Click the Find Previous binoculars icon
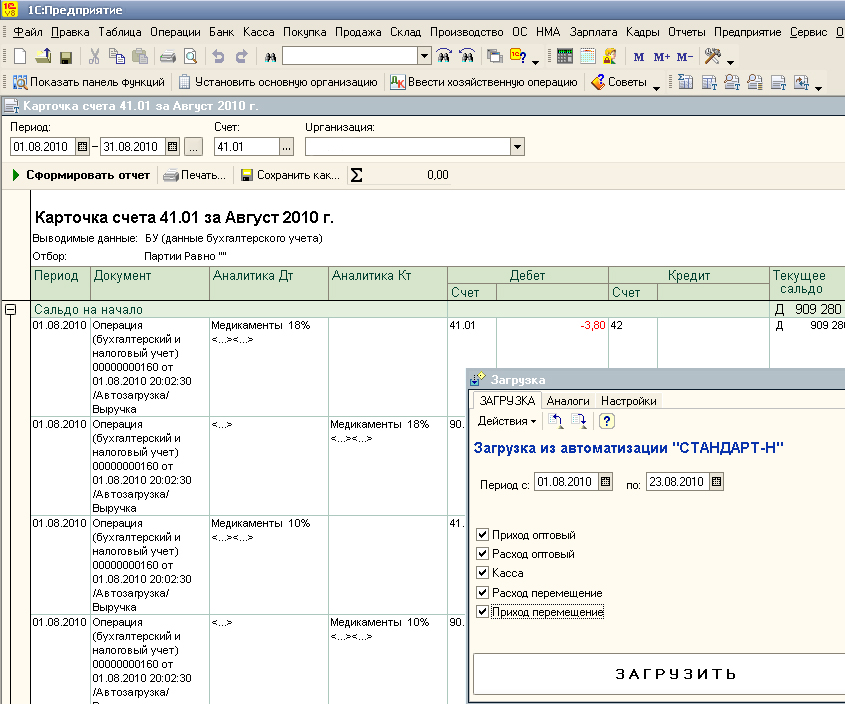The width and height of the screenshot is (845, 704). [467, 56]
